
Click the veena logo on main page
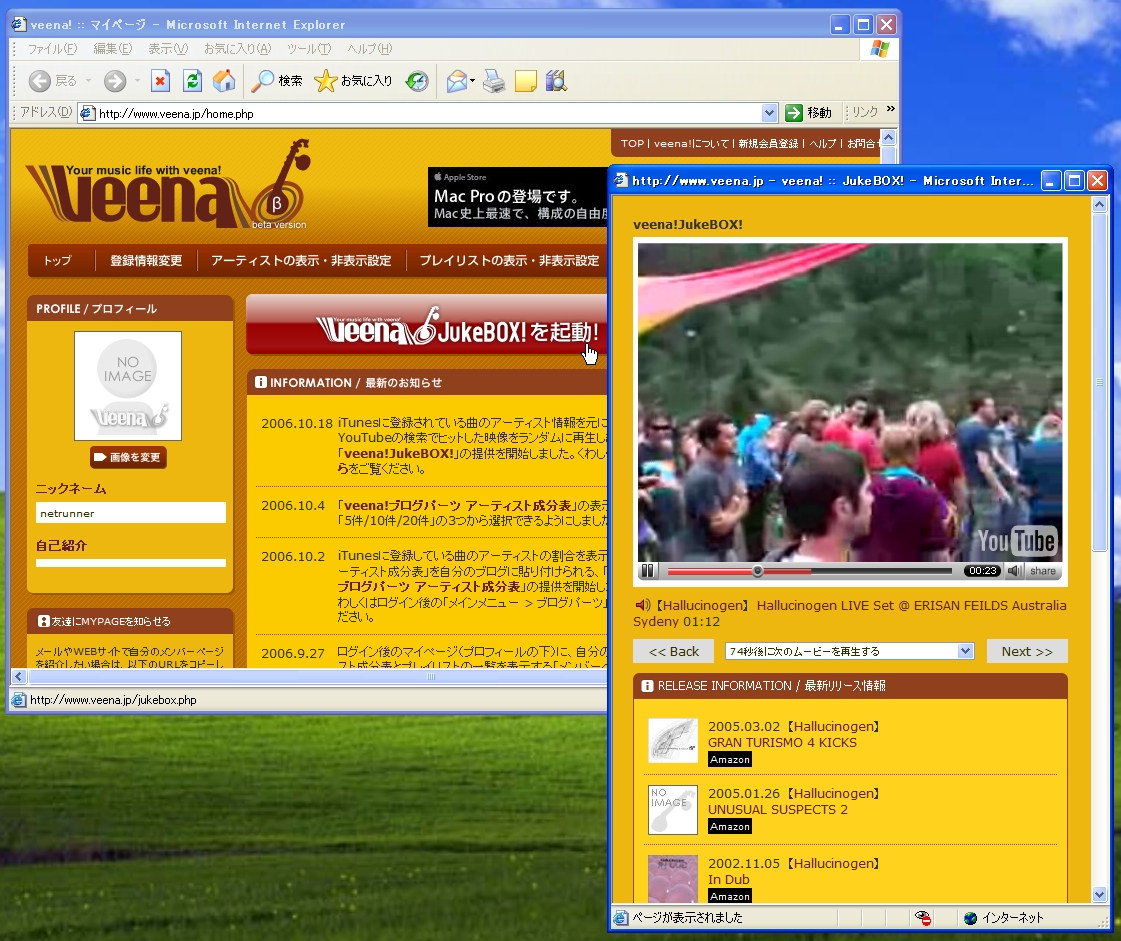[169, 184]
